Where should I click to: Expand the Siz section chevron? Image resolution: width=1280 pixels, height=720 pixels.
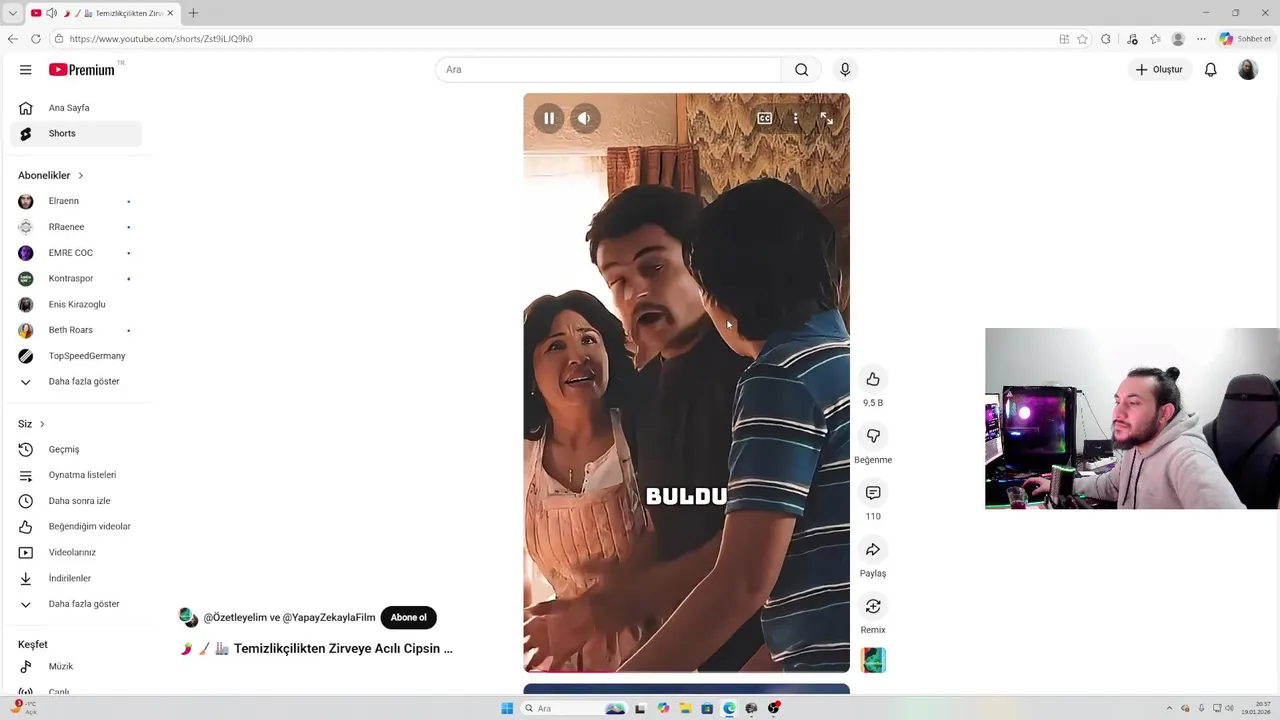(42, 424)
